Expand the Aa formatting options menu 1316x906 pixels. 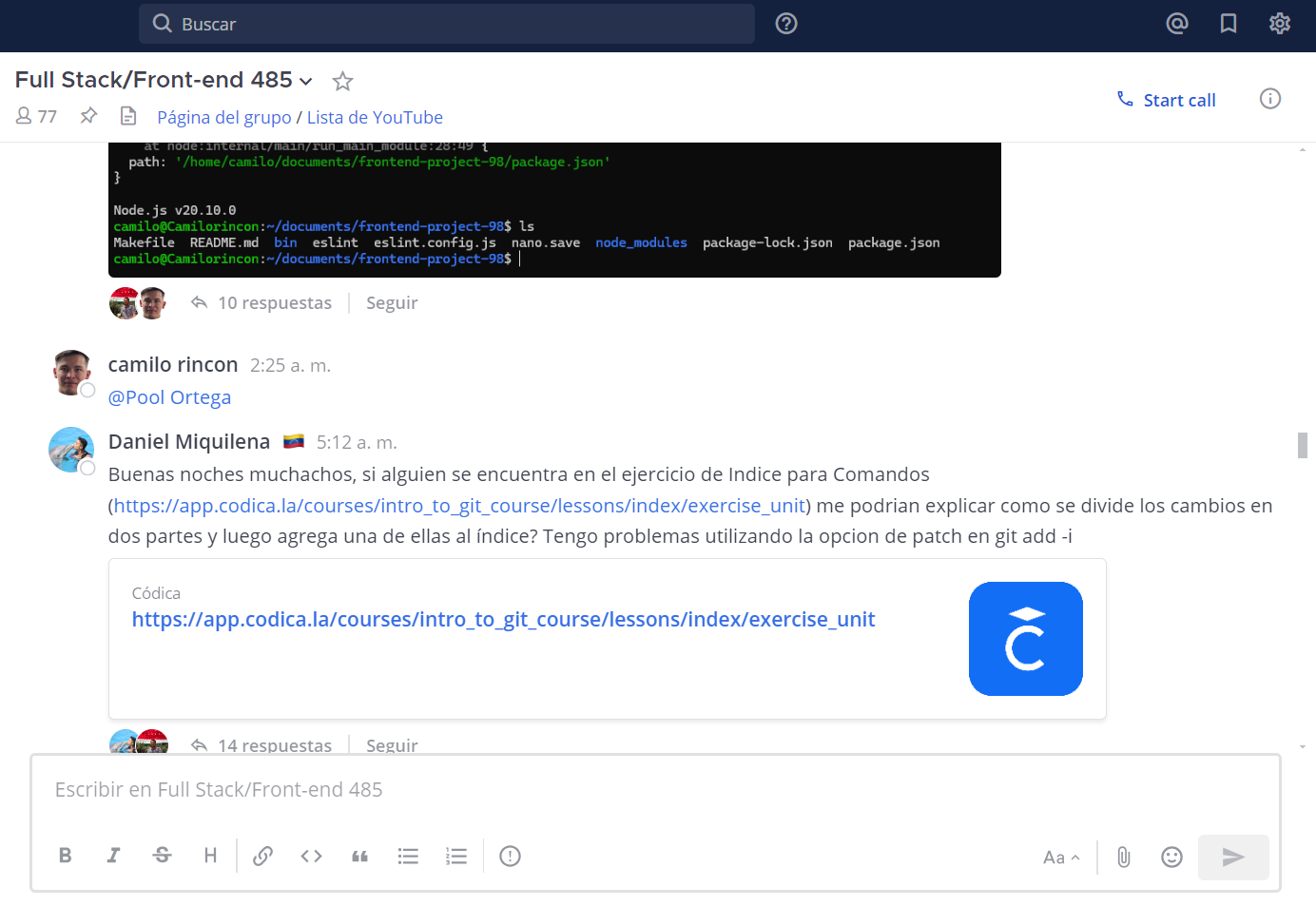pyautogui.click(x=1061, y=858)
